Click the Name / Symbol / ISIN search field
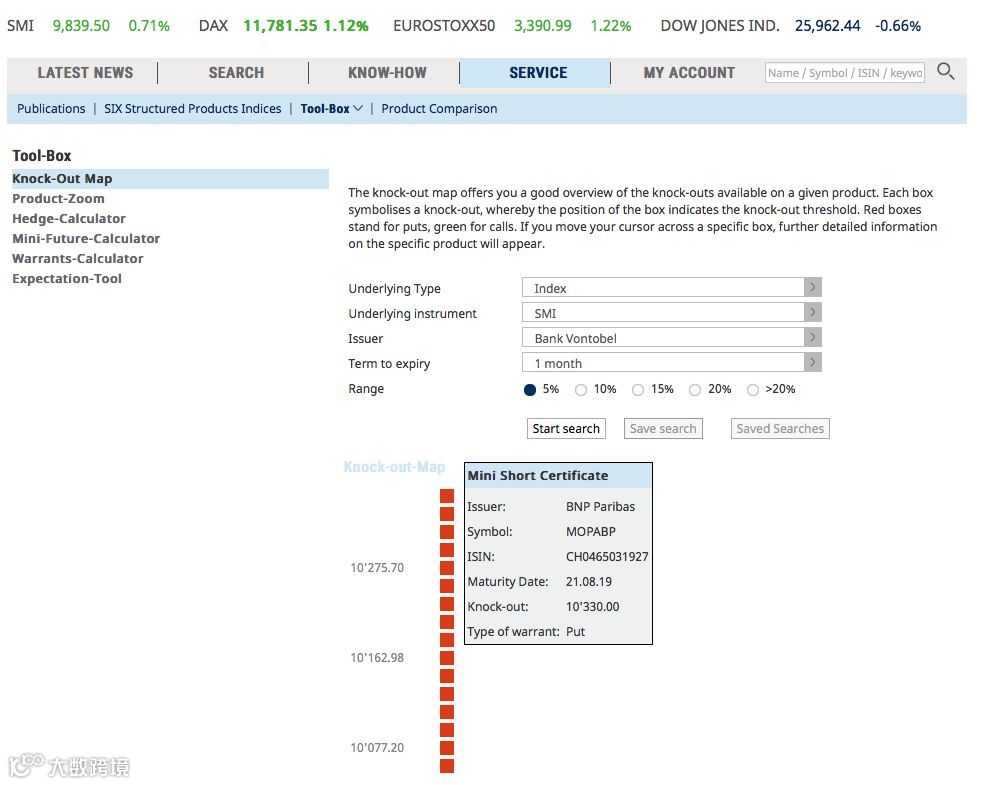The width and height of the screenshot is (991, 785). [844, 73]
